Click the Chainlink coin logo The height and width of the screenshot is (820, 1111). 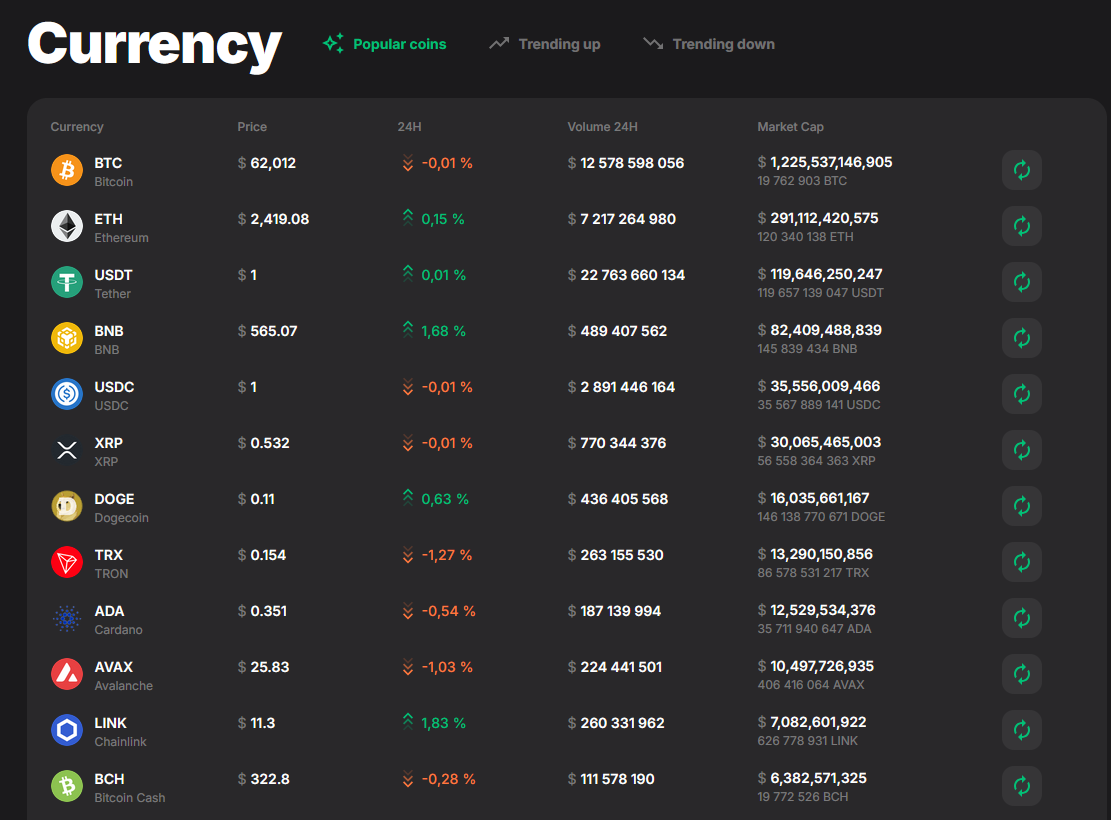(67, 730)
